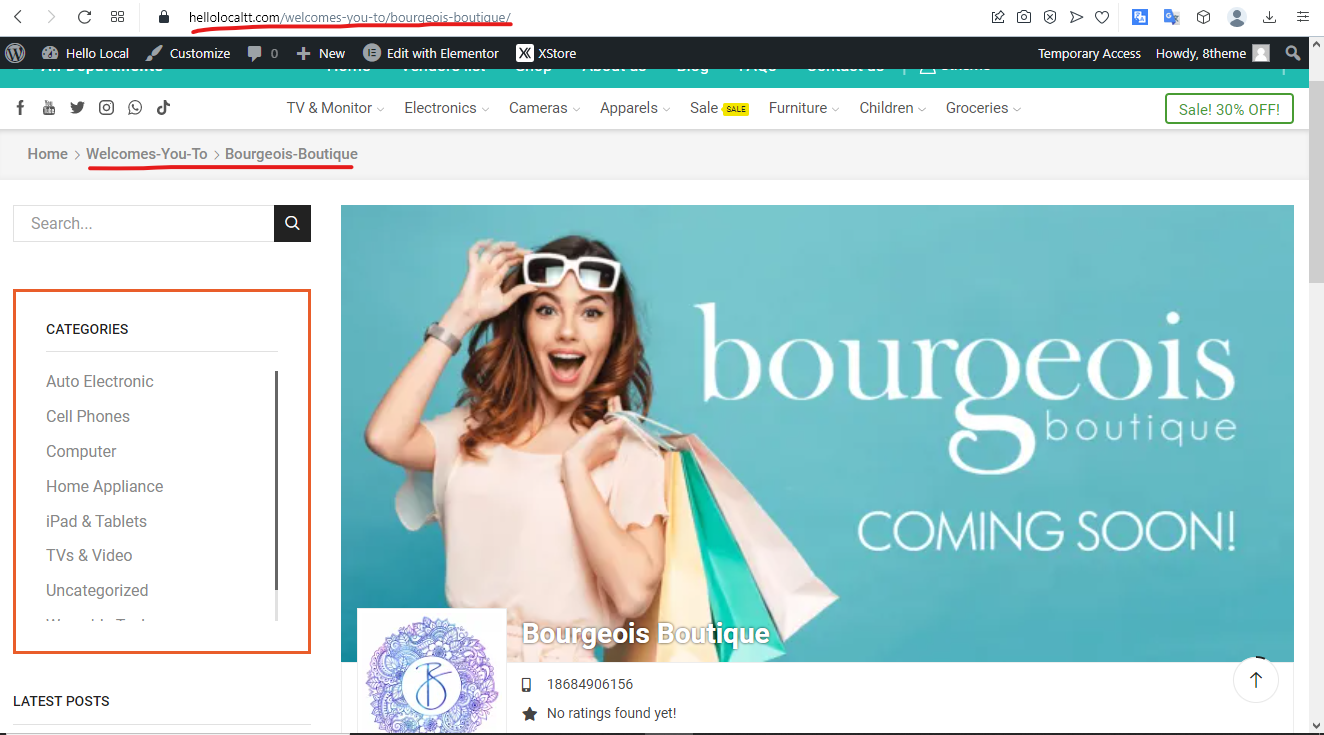This screenshot has height=735, width=1324.
Task: Open the Cell Phones category
Action: tap(88, 416)
